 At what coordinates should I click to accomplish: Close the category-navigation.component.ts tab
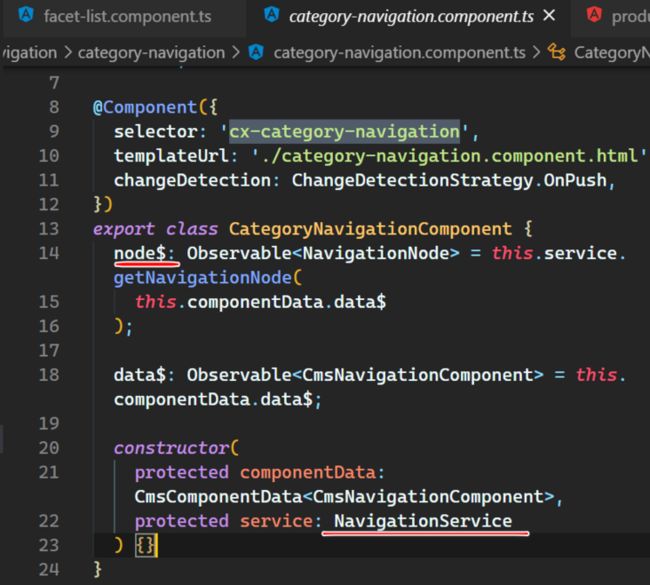[x=549, y=16]
